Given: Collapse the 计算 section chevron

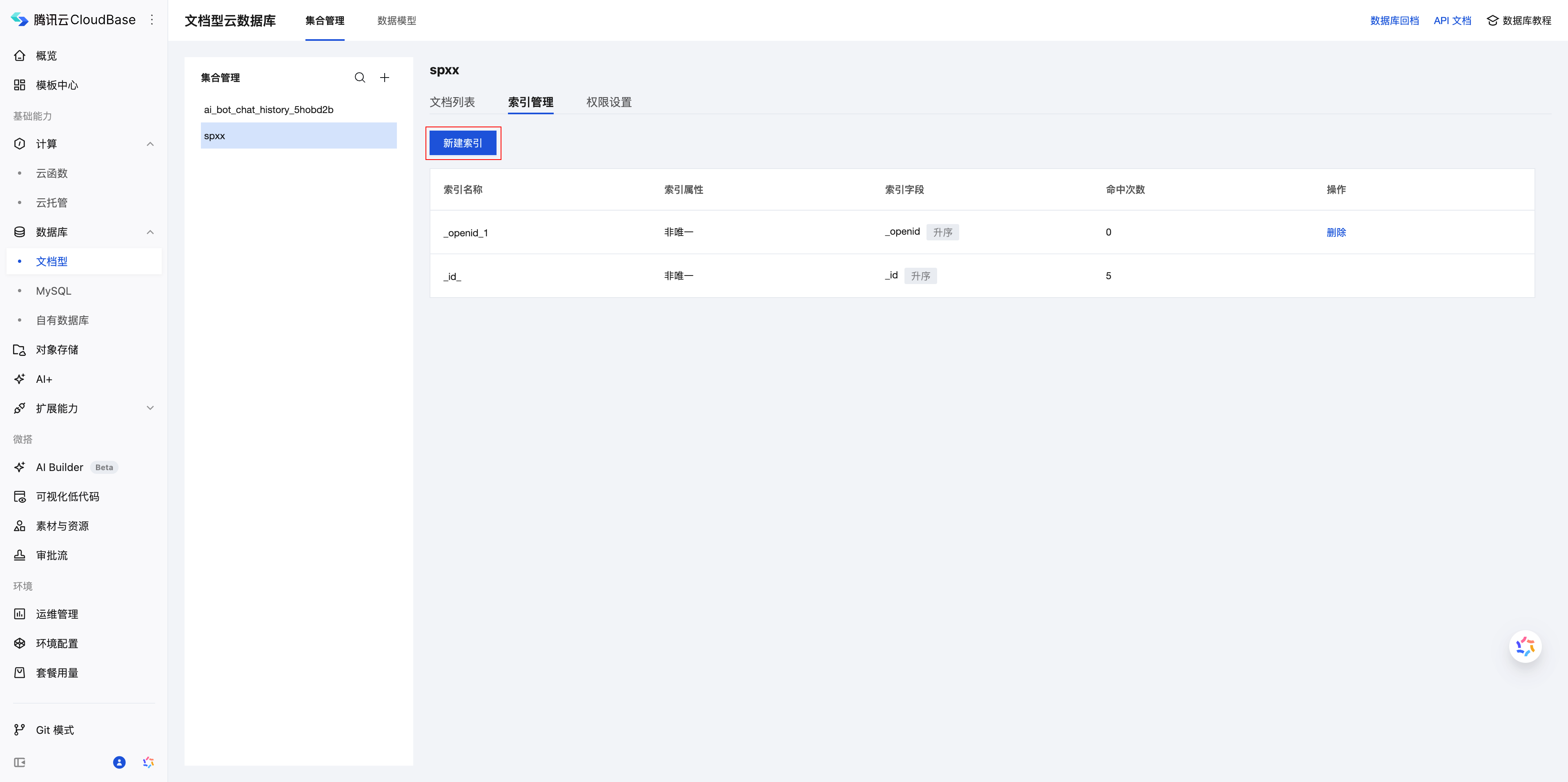Looking at the screenshot, I should pos(150,144).
